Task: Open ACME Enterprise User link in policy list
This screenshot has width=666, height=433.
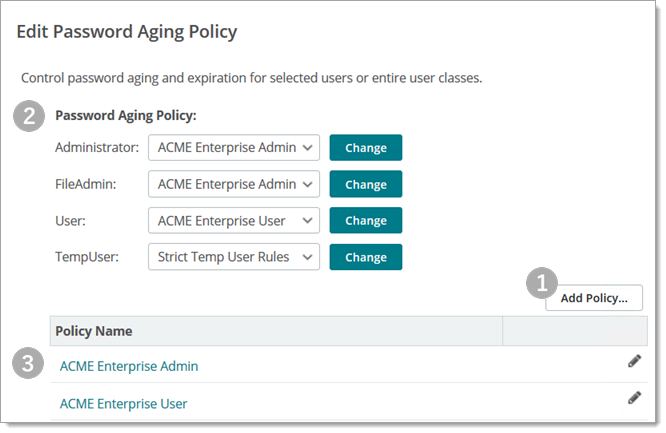Action: point(124,404)
